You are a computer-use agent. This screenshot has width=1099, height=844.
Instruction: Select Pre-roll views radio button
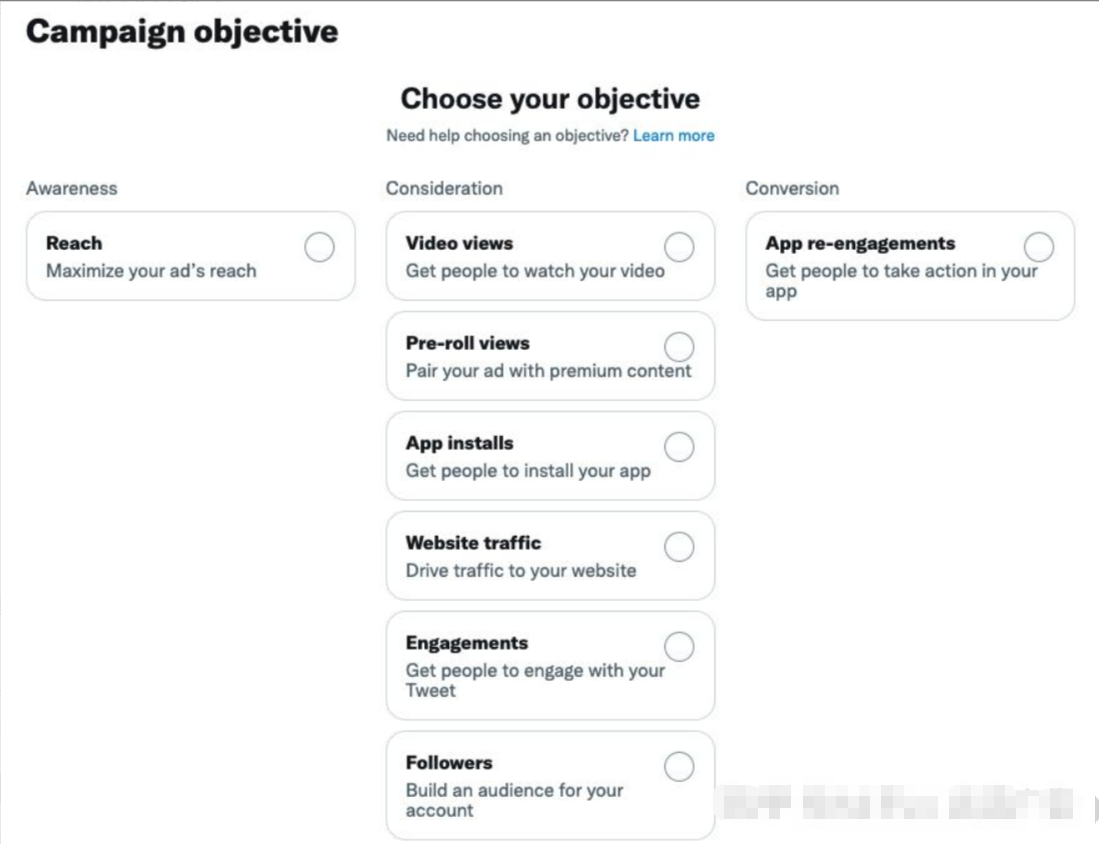(x=679, y=347)
